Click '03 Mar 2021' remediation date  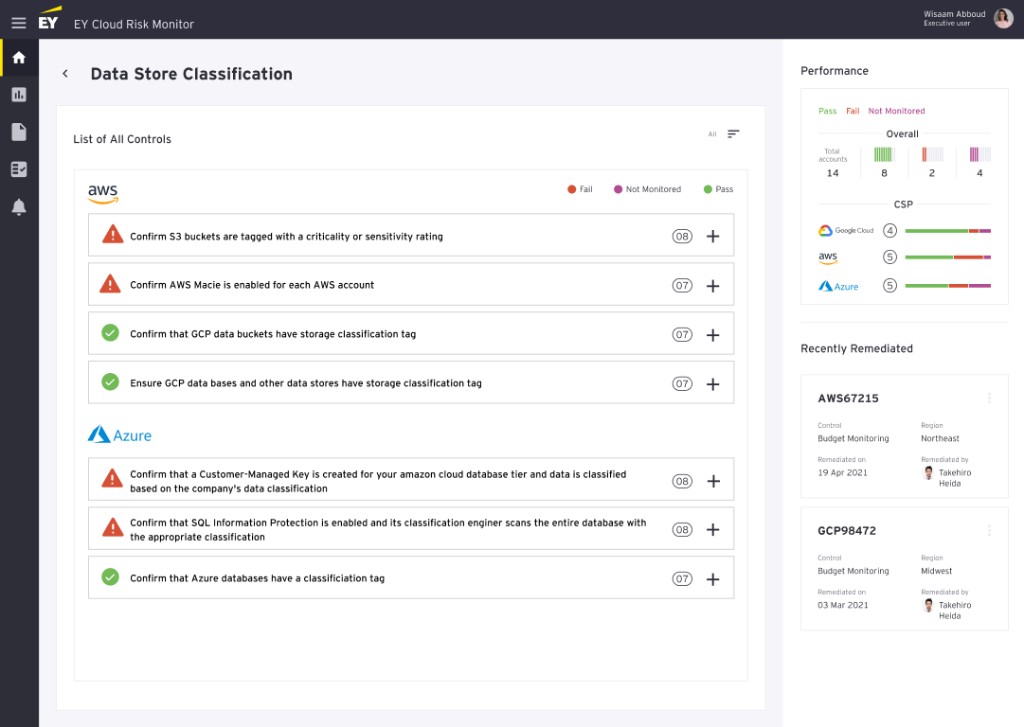tap(843, 606)
